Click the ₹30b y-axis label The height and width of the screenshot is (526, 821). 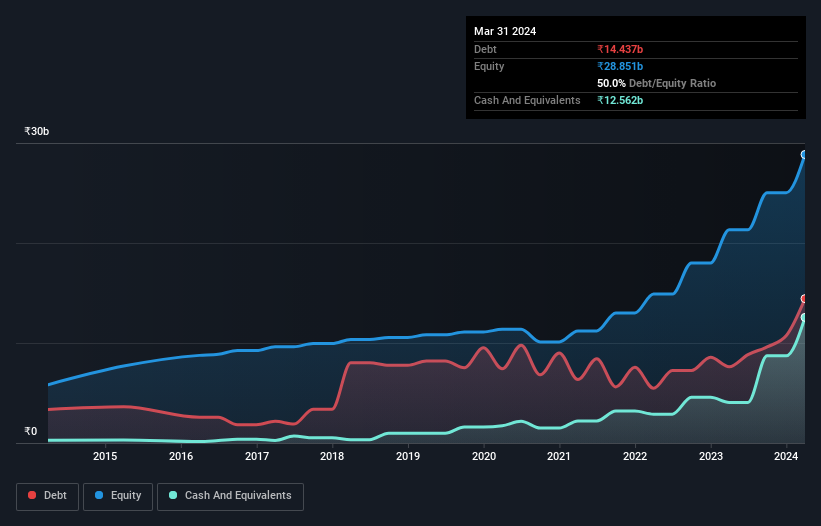point(37,131)
